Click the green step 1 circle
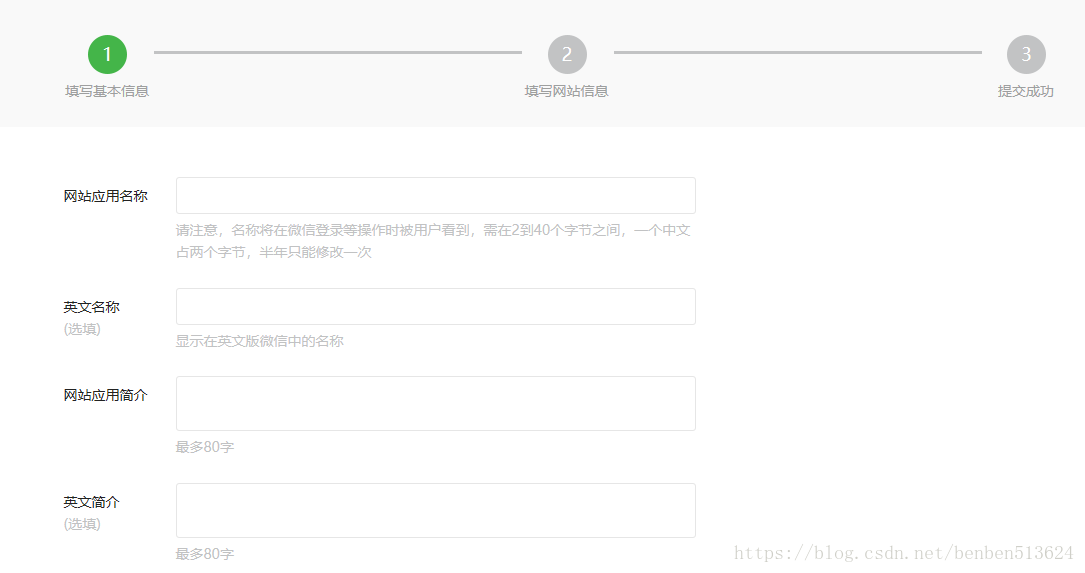Viewport: 1085px width, 573px height. [107, 55]
